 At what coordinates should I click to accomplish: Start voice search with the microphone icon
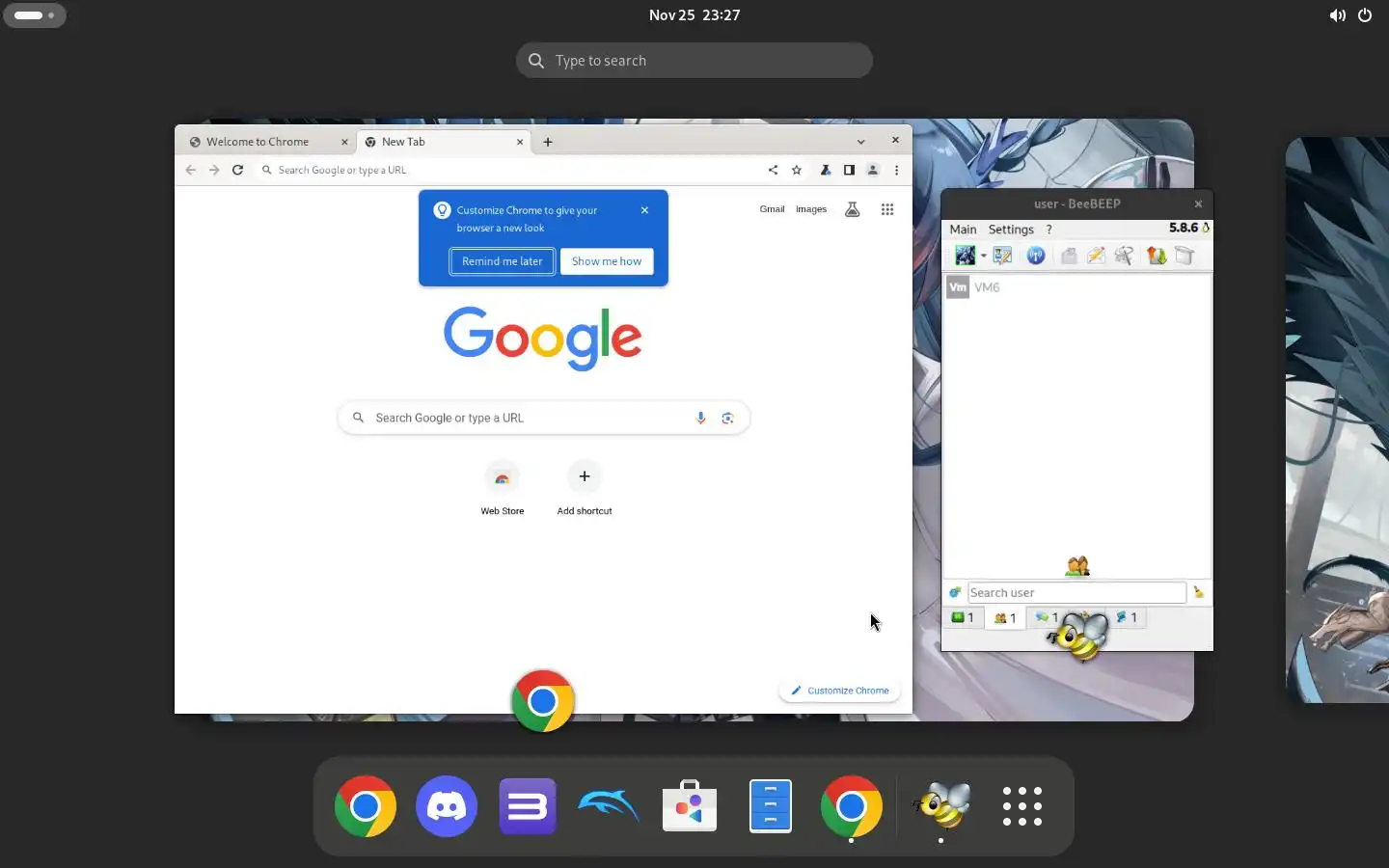(x=700, y=418)
